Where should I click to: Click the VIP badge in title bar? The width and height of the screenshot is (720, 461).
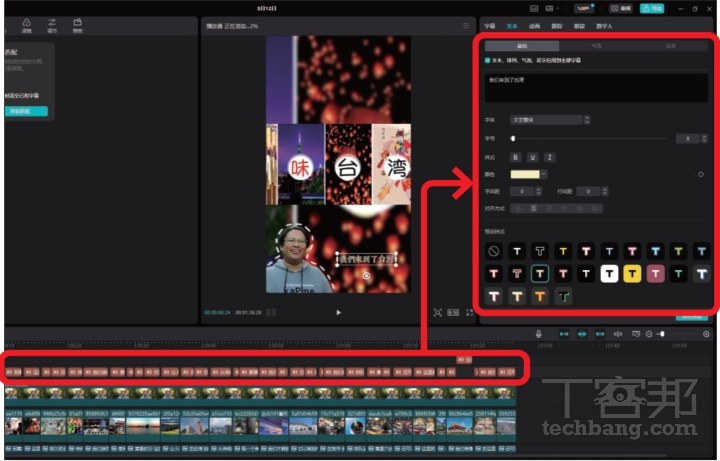(x=584, y=8)
